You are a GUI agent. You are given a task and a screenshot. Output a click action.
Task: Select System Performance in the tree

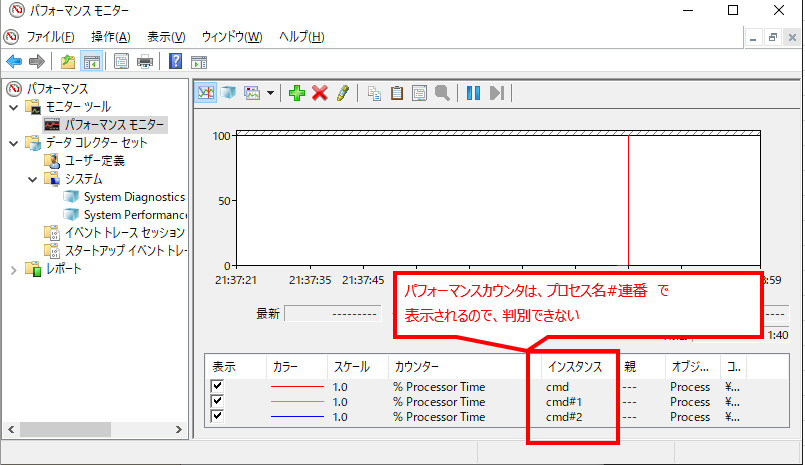click(135, 215)
